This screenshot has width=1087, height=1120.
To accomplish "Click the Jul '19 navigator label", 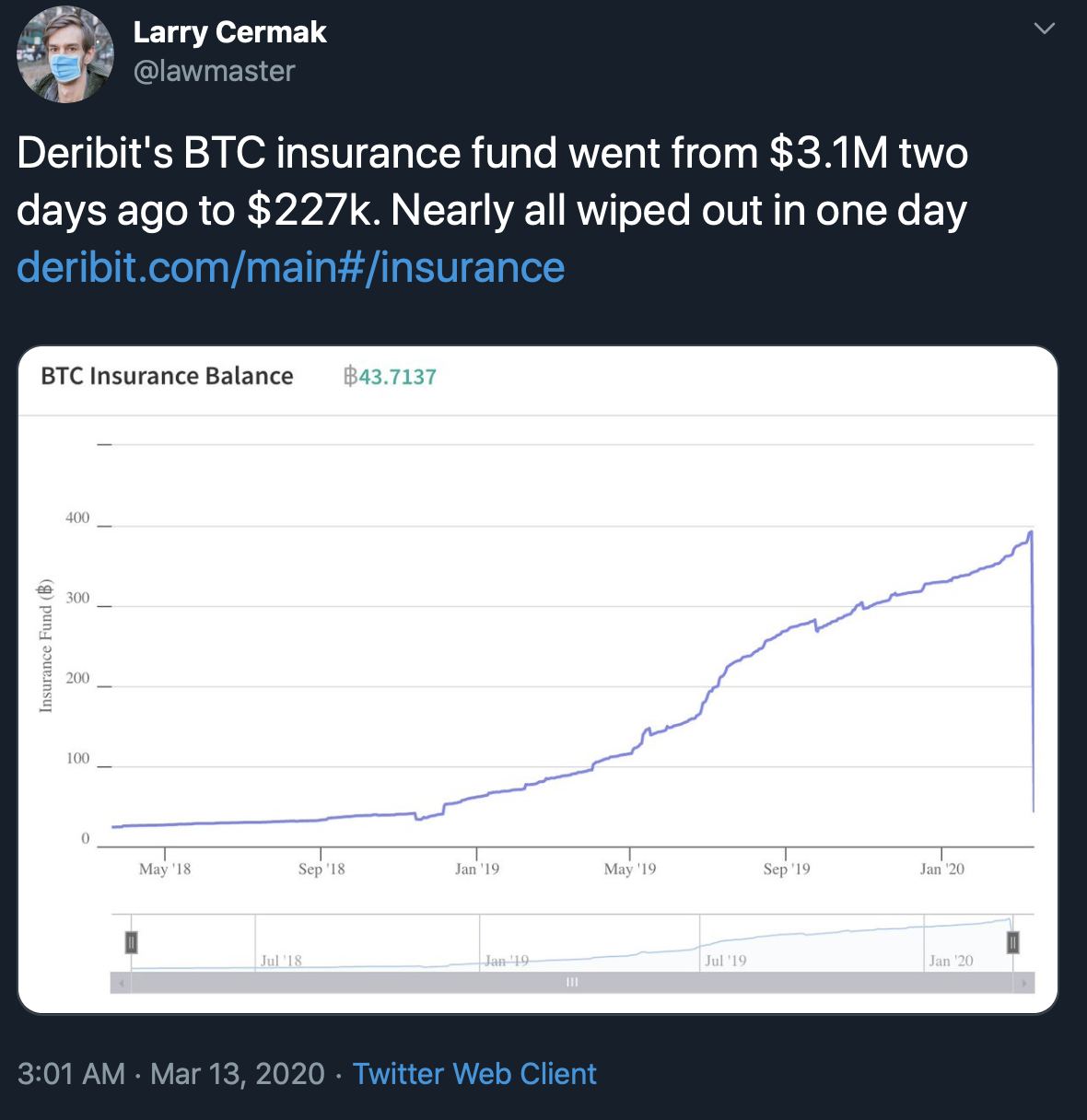I will (x=725, y=961).
